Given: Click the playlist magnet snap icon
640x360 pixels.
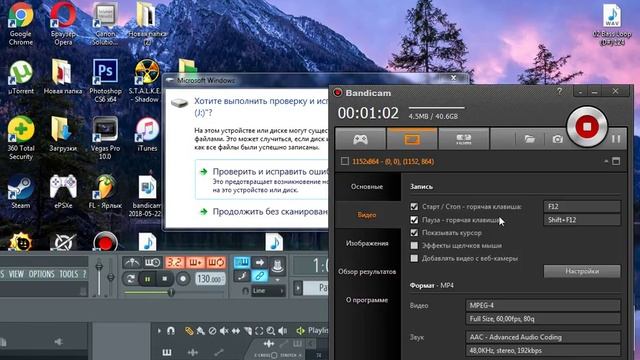Looking at the screenshot, I should click(171, 331).
